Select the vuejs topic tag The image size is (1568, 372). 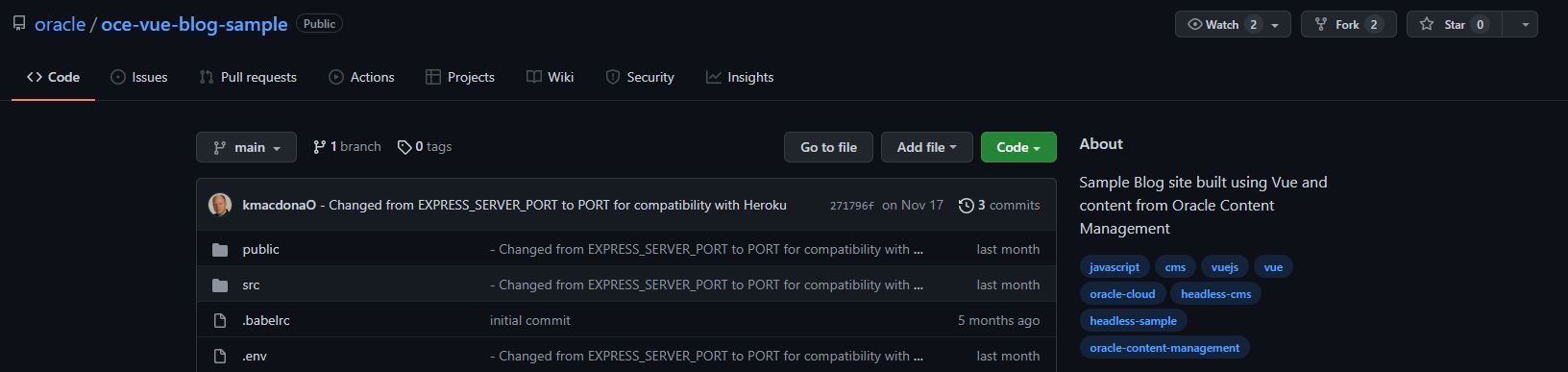1225,267
